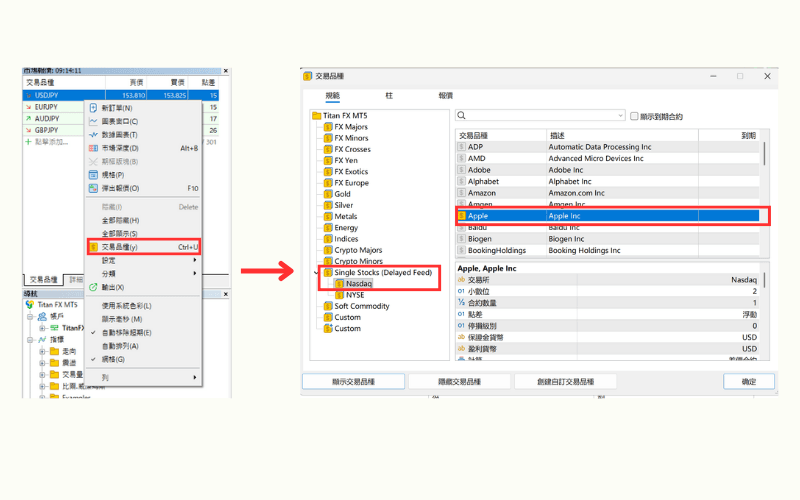
Task: Click the Depth of Market (市場深度) icon
Action: point(93,148)
